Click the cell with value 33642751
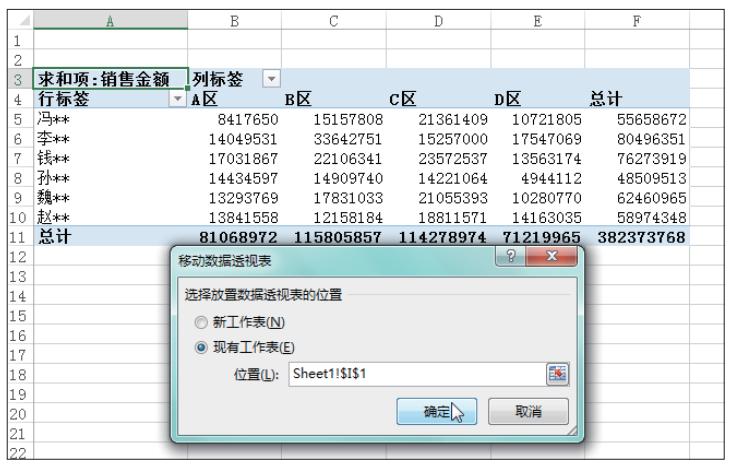This screenshot has width=733, height=467. [334, 138]
